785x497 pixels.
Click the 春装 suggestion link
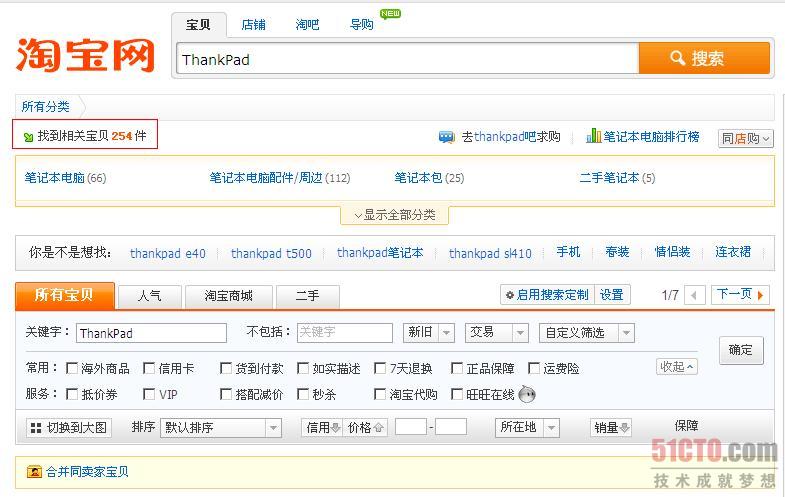point(617,252)
